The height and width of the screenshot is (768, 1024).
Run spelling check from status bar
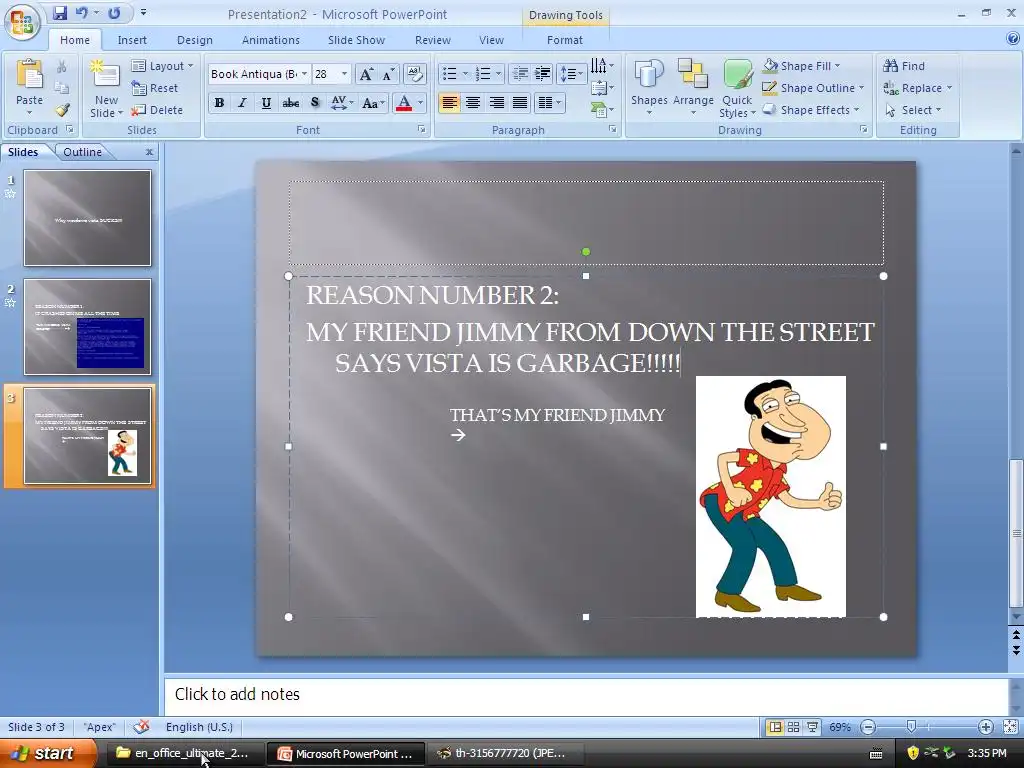tap(141, 727)
